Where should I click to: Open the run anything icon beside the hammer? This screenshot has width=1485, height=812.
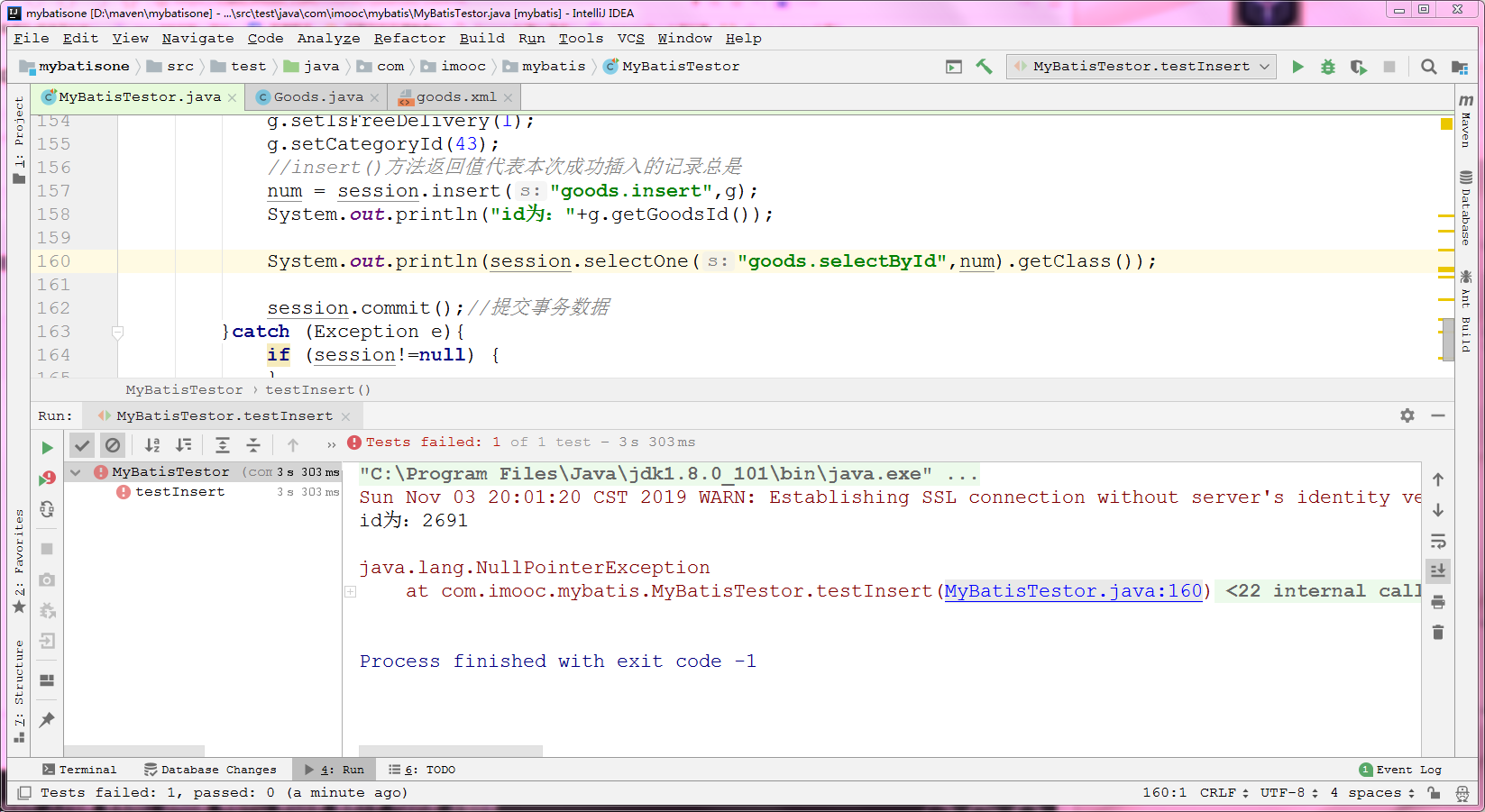[x=954, y=67]
